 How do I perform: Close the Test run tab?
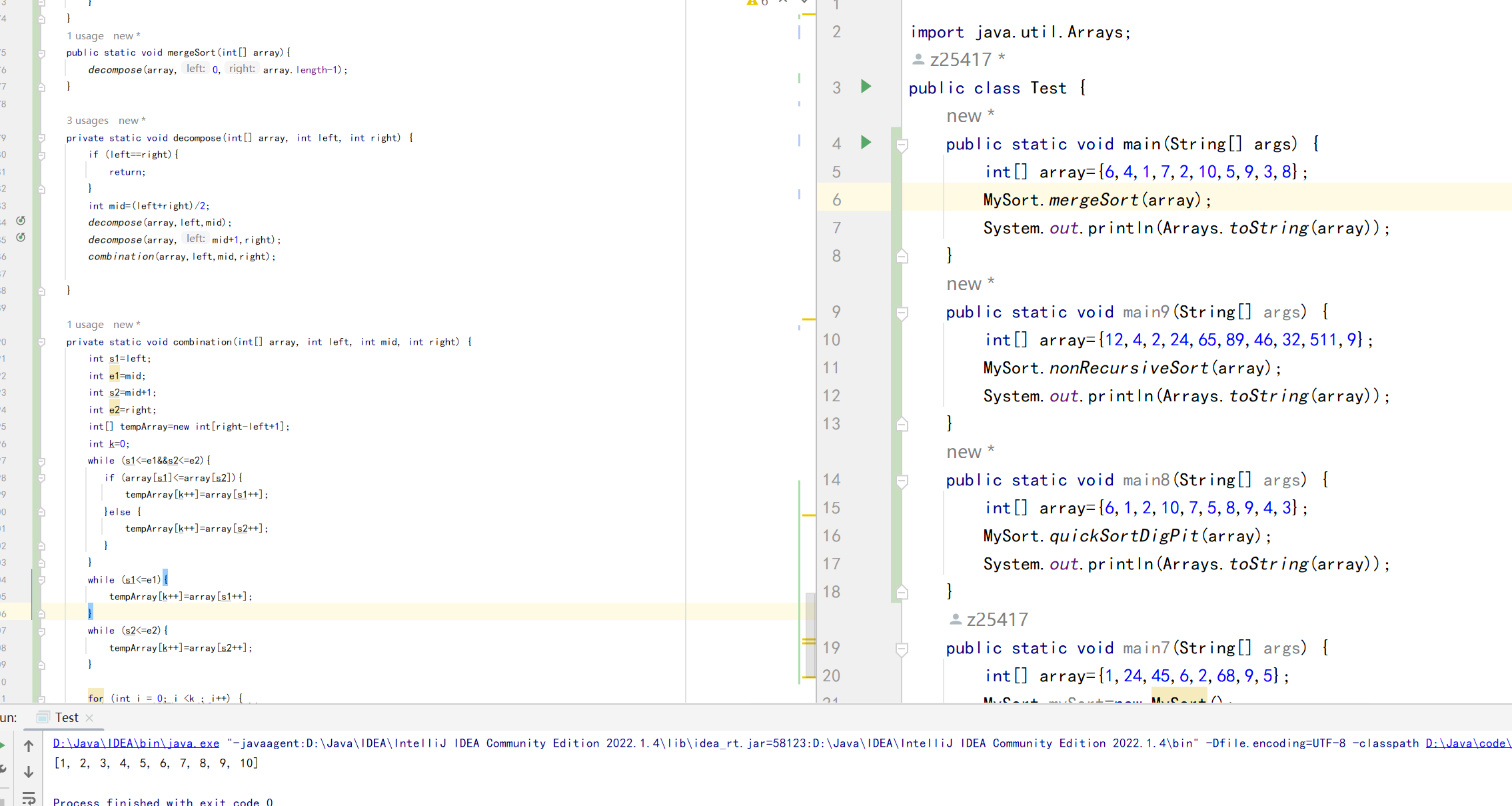click(x=89, y=718)
